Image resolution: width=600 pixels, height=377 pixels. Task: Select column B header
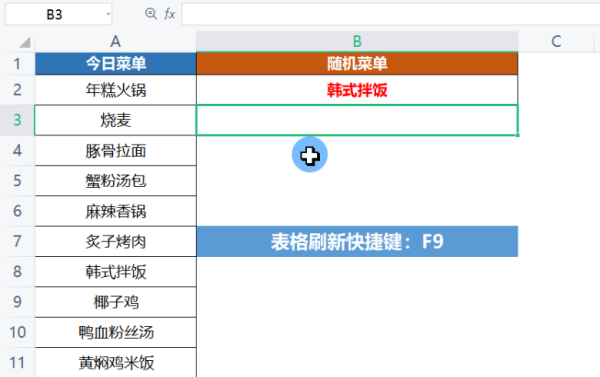[x=357, y=41]
